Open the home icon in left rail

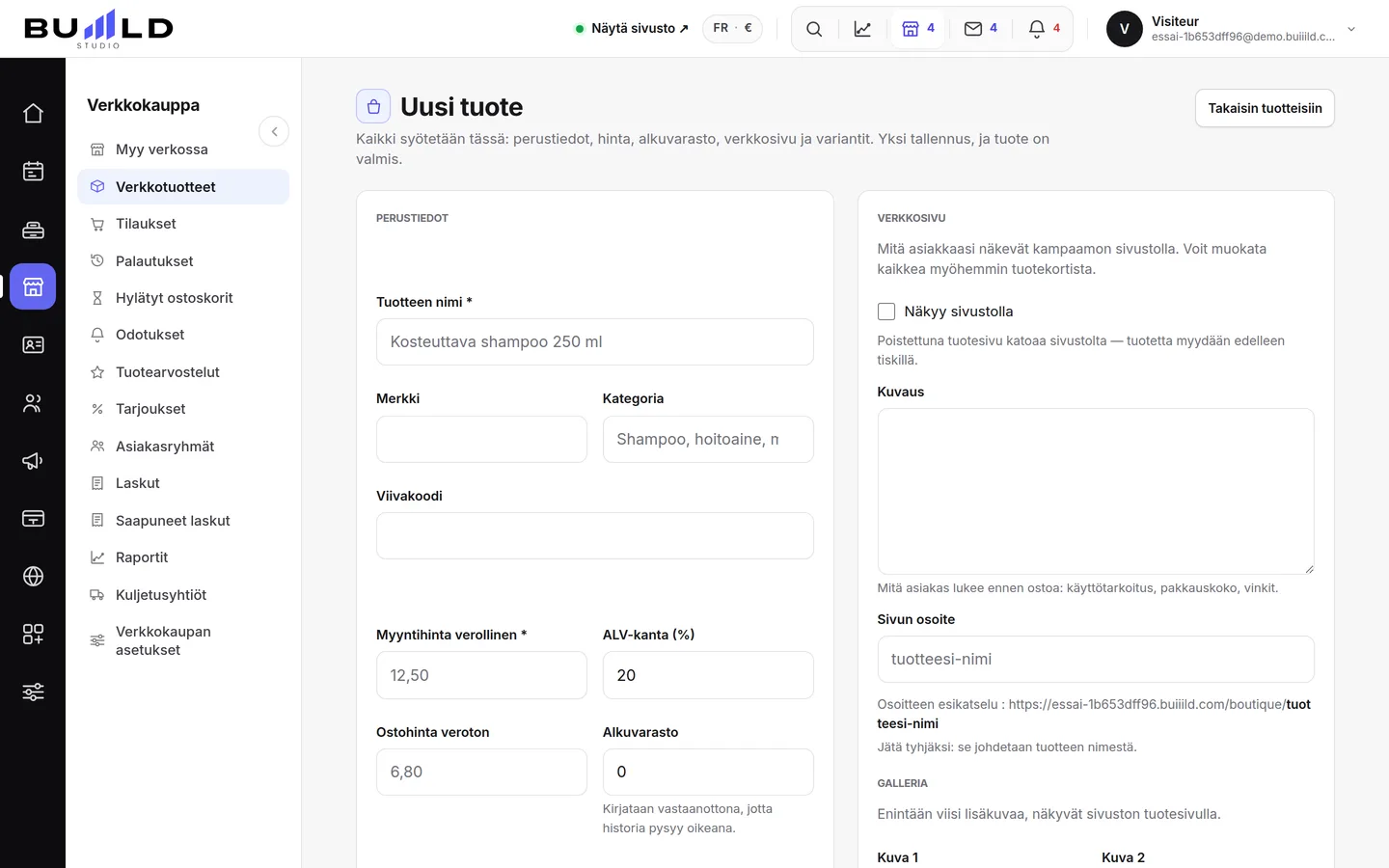33,114
